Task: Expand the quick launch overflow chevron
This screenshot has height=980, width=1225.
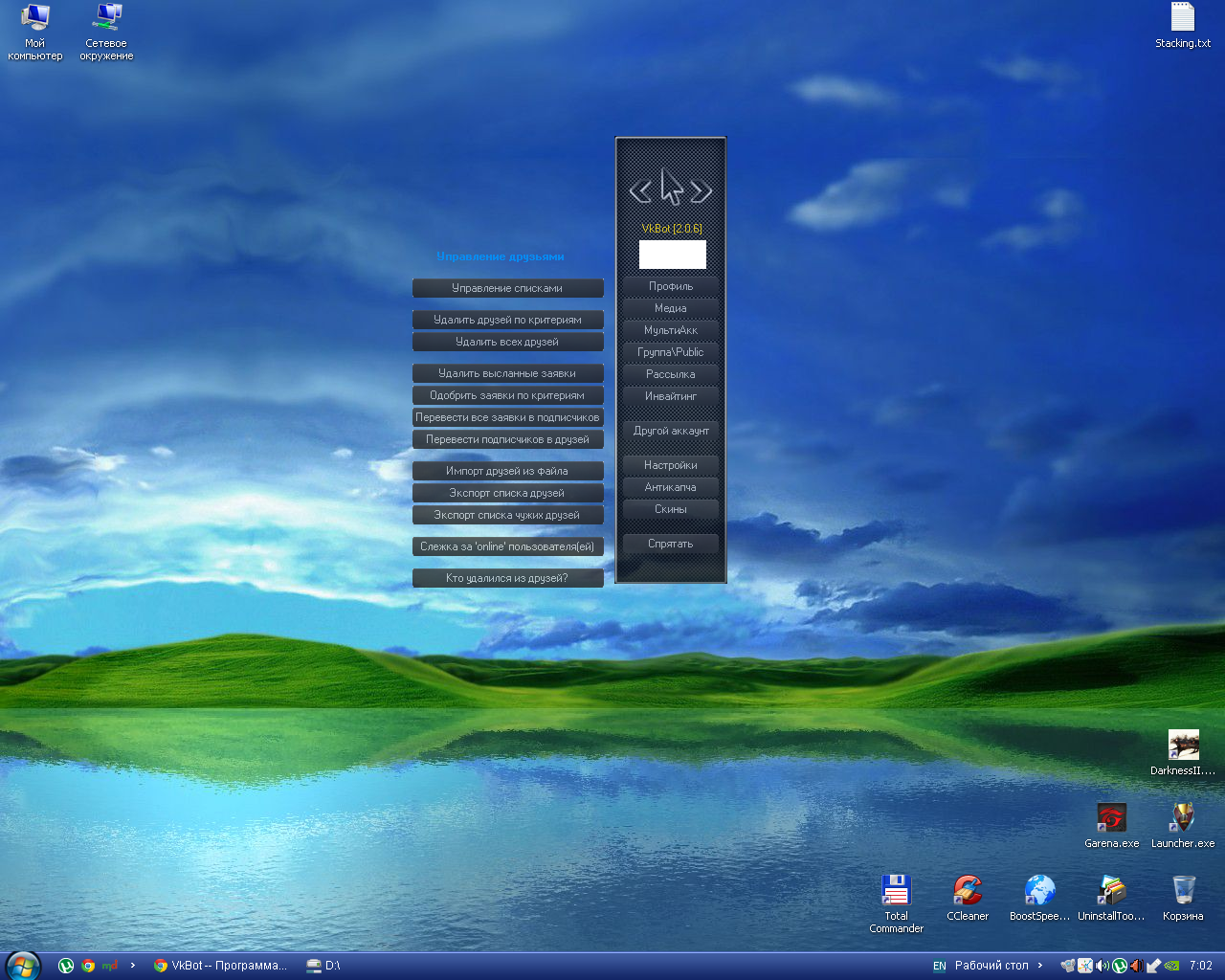Action: coord(133,966)
